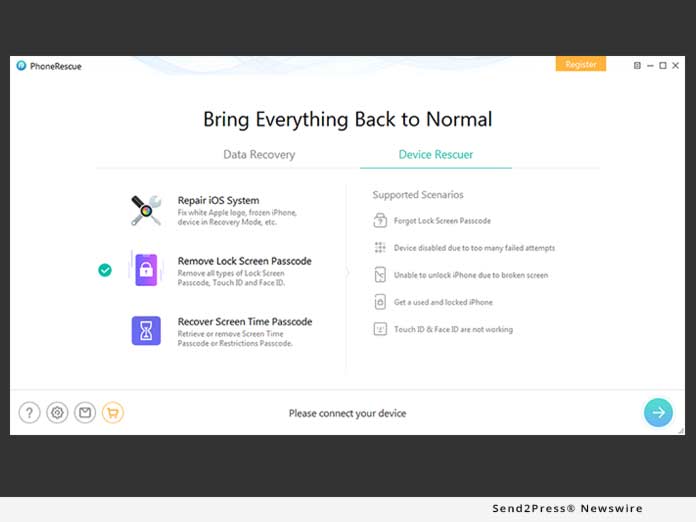
Task: Select the Remove Lock Screen Passcode phone icon
Action: (x=146, y=270)
